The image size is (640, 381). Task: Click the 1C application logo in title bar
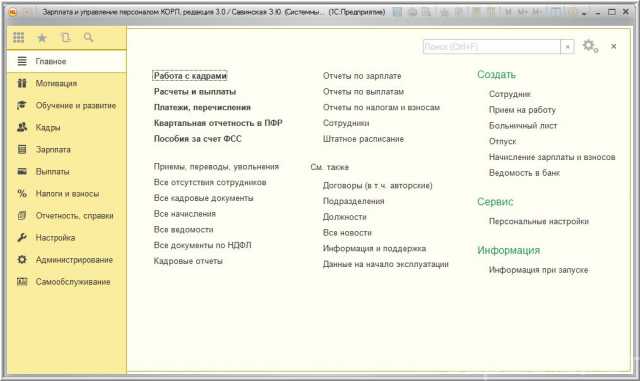(x=13, y=12)
